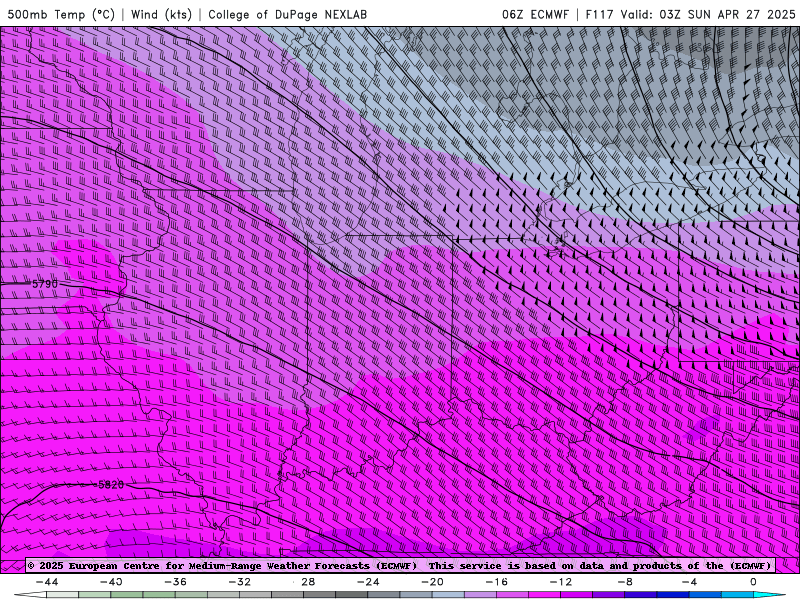
Task: Click the 0 colorbar scale label
Action: pyautogui.click(x=753, y=582)
